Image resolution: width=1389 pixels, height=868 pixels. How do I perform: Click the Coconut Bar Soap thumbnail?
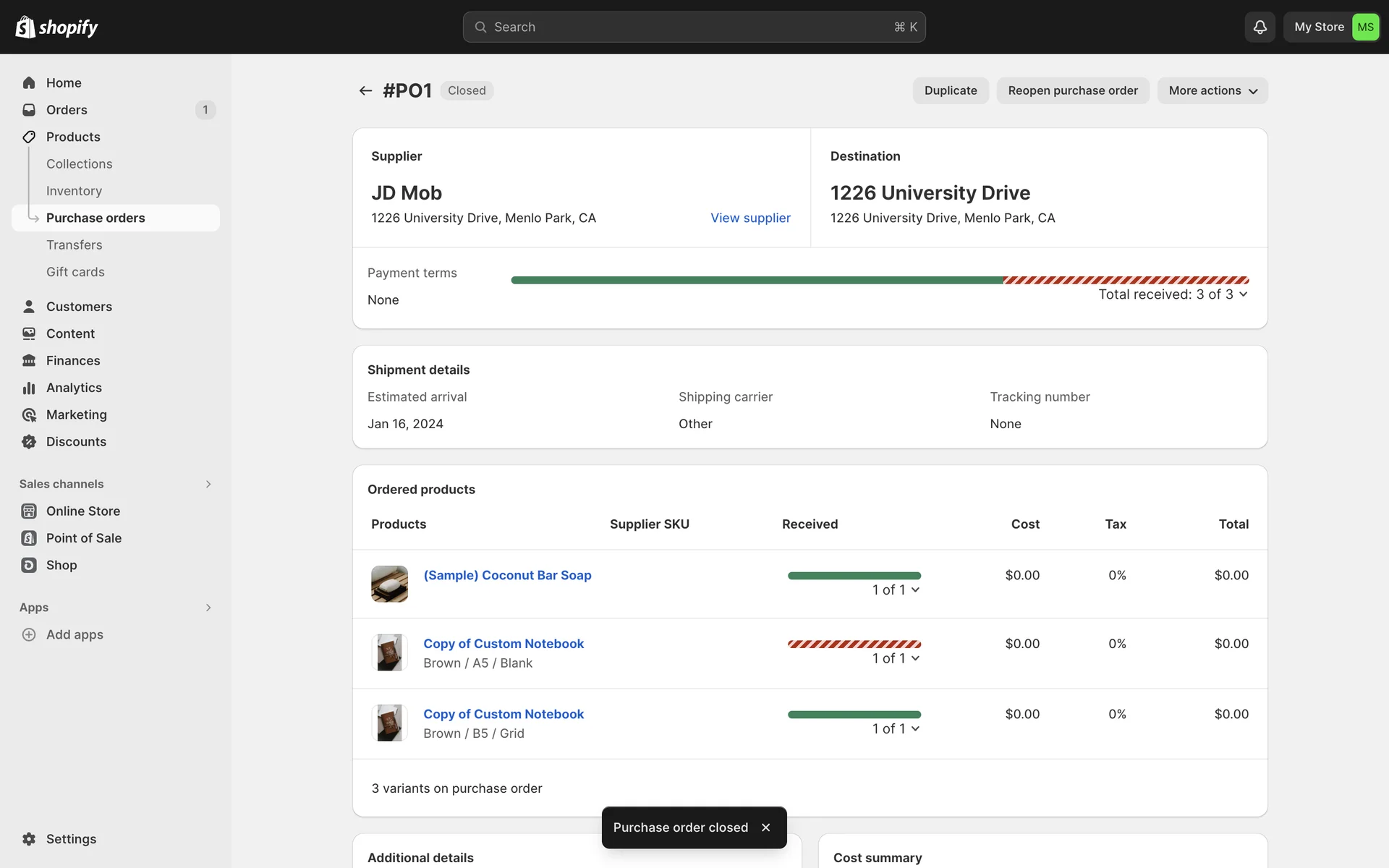(389, 584)
